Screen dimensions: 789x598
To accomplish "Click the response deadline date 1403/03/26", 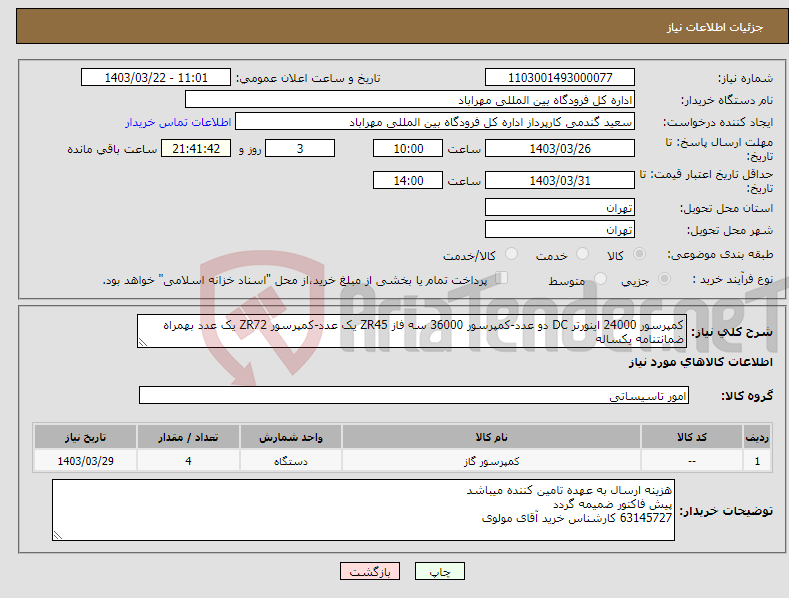I will click(x=560, y=148).
